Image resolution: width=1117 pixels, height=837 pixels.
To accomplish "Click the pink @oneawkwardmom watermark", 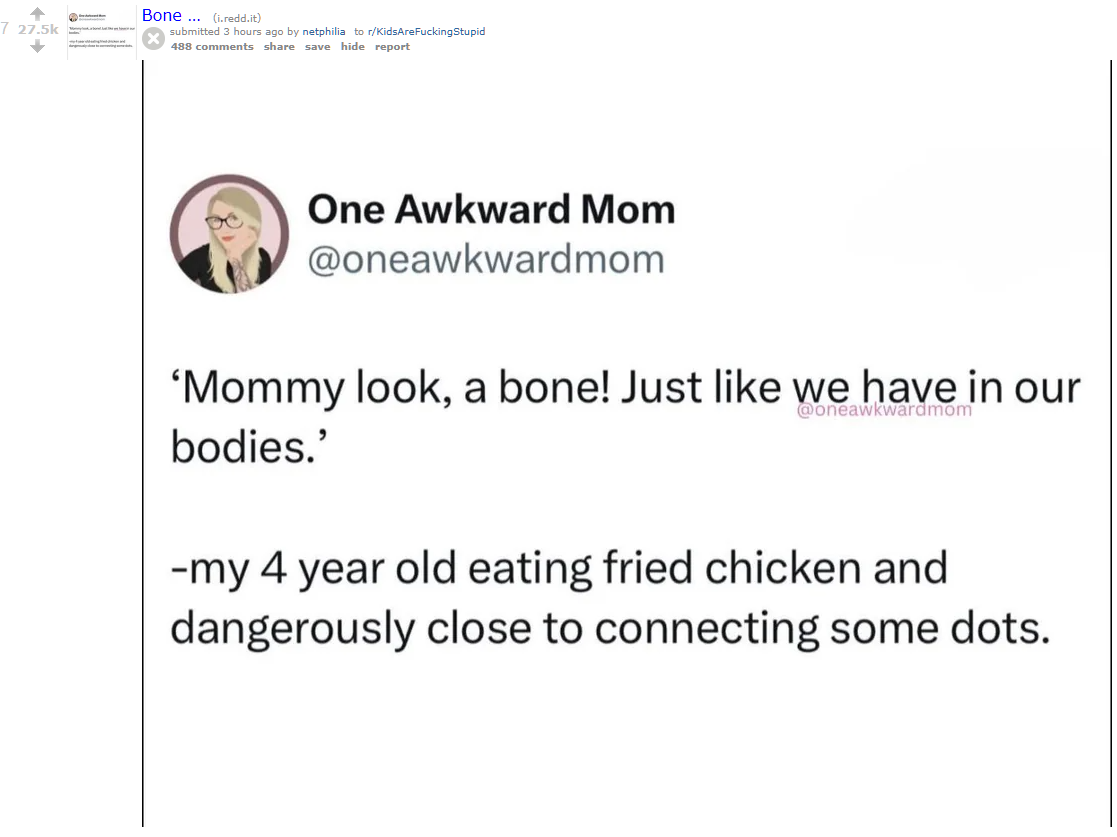I will click(884, 408).
